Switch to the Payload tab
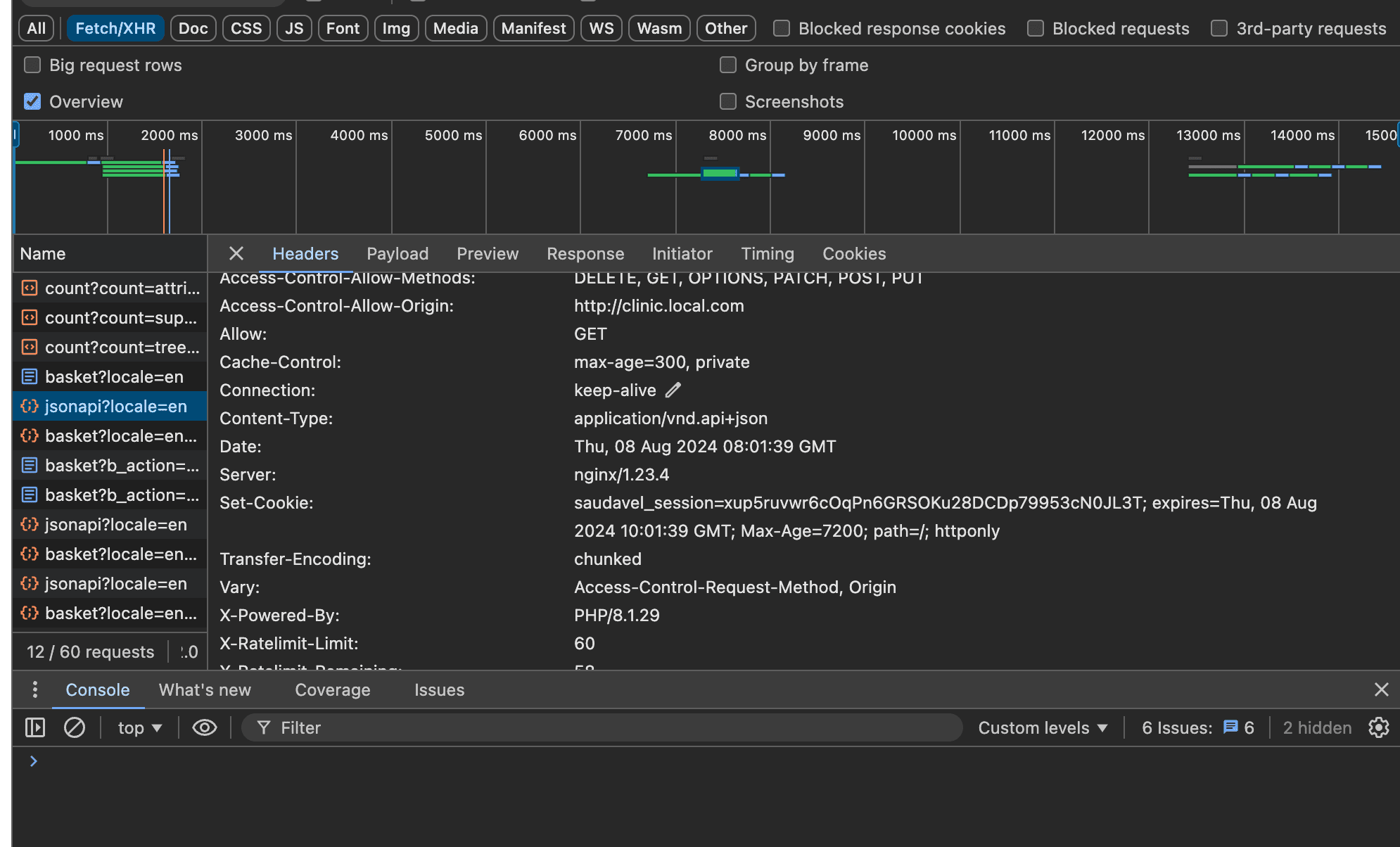 click(x=397, y=253)
